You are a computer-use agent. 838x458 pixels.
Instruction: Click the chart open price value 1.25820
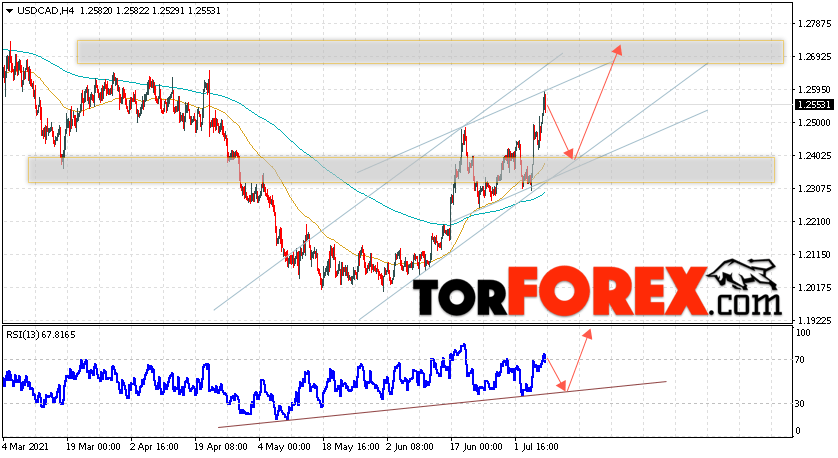click(x=95, y=11)
